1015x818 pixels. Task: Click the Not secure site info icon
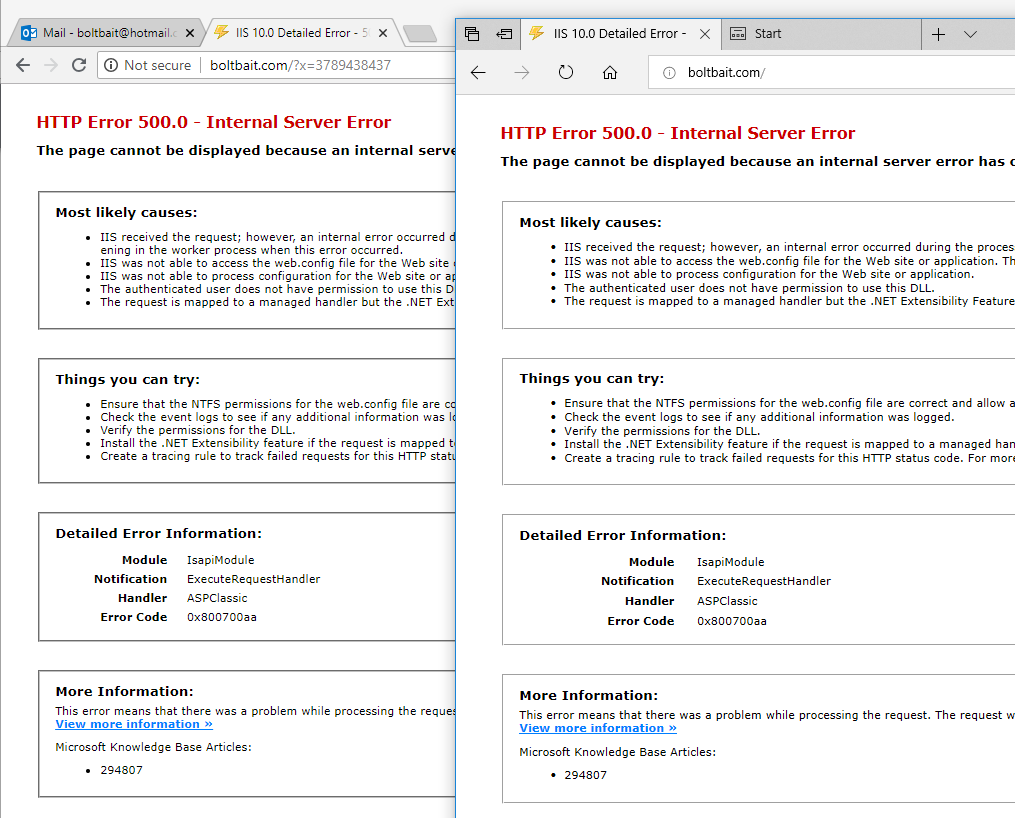click(x=111, y=65)
